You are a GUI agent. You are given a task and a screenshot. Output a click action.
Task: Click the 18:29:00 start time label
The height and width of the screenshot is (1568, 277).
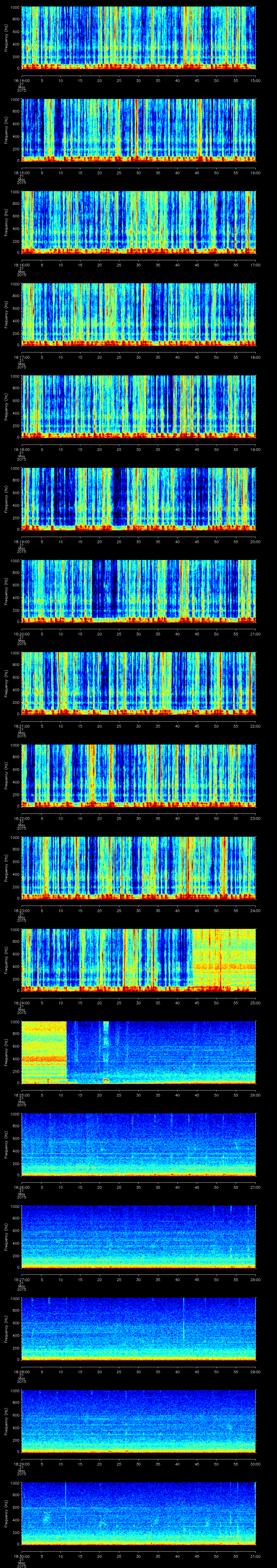21,1464
